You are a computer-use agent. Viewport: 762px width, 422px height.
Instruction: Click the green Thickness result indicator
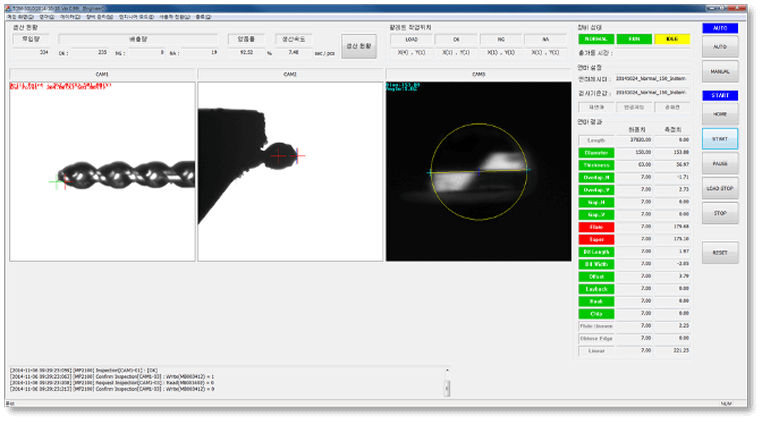pyautogui.click(x=596, y=164)
